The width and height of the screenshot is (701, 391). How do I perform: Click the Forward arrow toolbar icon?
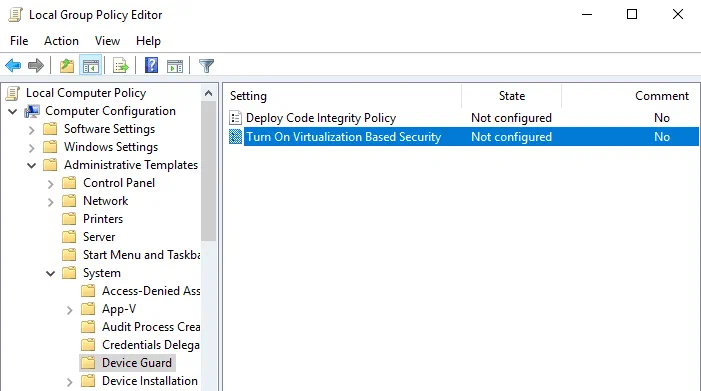(x=36, y=66)
